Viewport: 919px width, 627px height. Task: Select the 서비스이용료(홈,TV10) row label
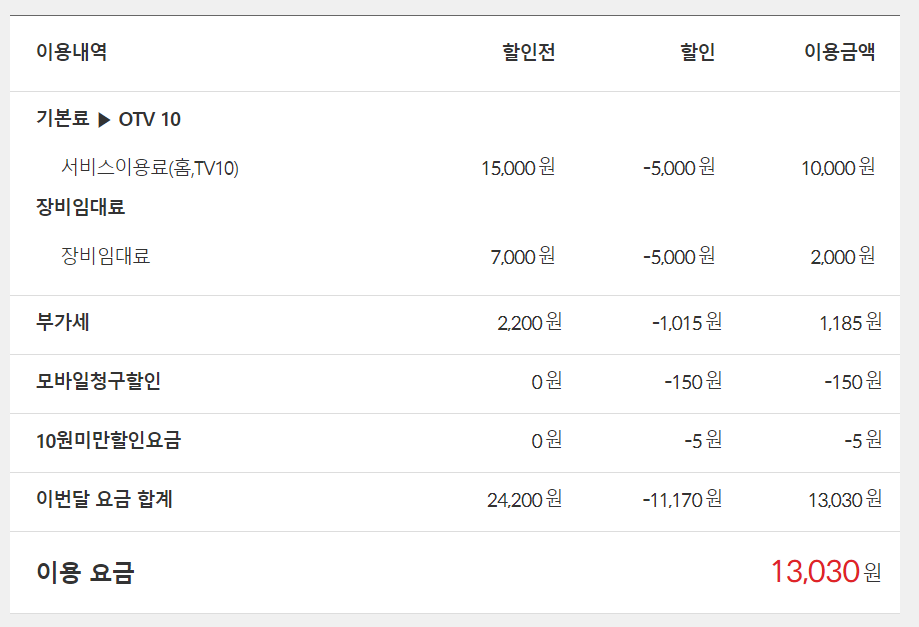(150, 168)
